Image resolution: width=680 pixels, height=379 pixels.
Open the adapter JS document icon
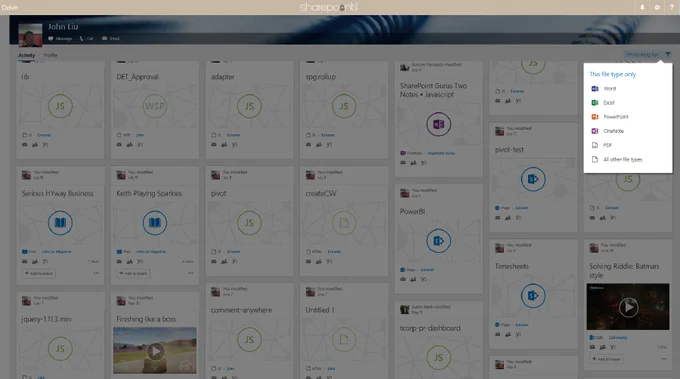(249, 106)
